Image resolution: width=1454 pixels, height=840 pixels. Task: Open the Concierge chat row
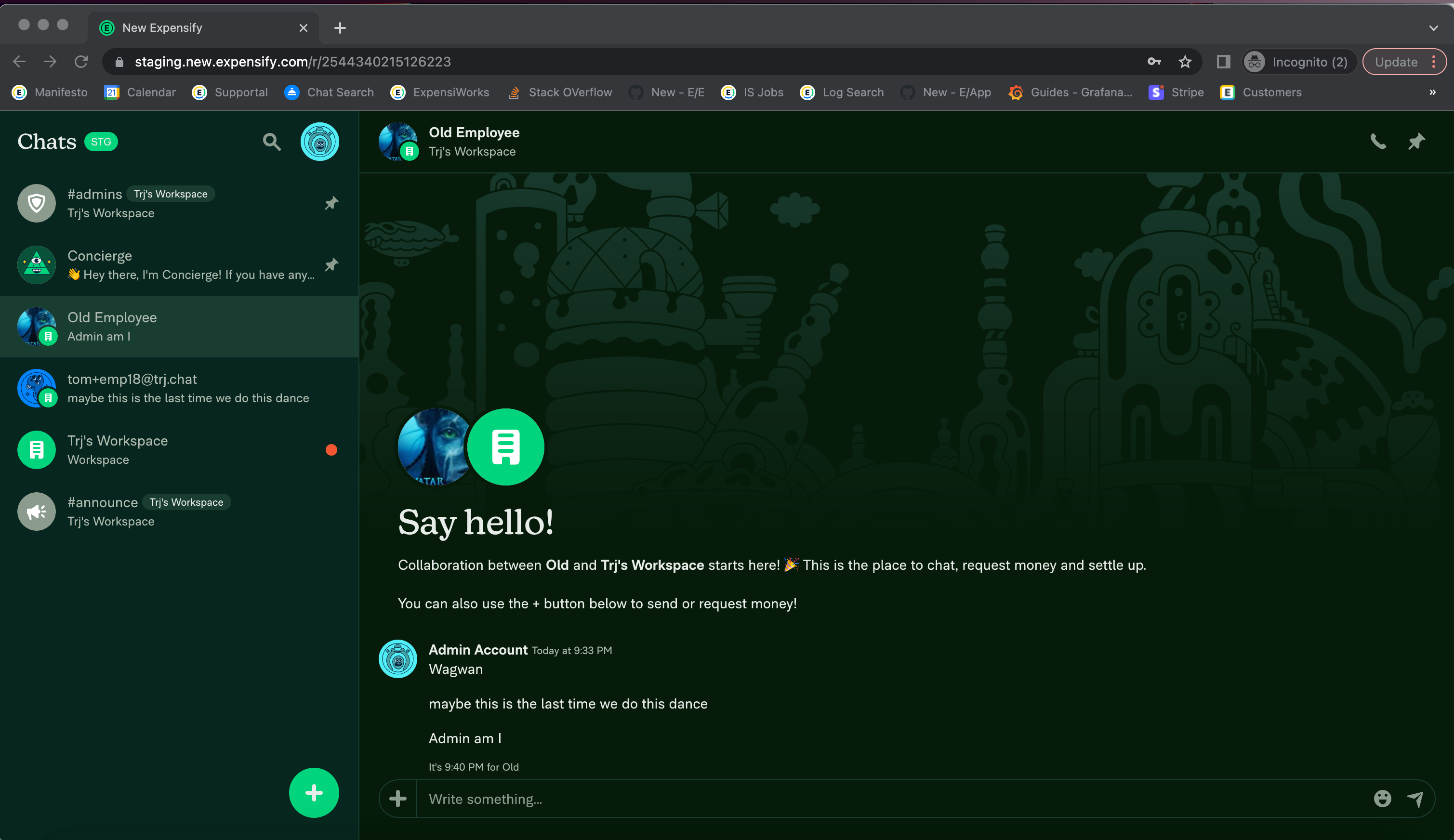(179, 265)
